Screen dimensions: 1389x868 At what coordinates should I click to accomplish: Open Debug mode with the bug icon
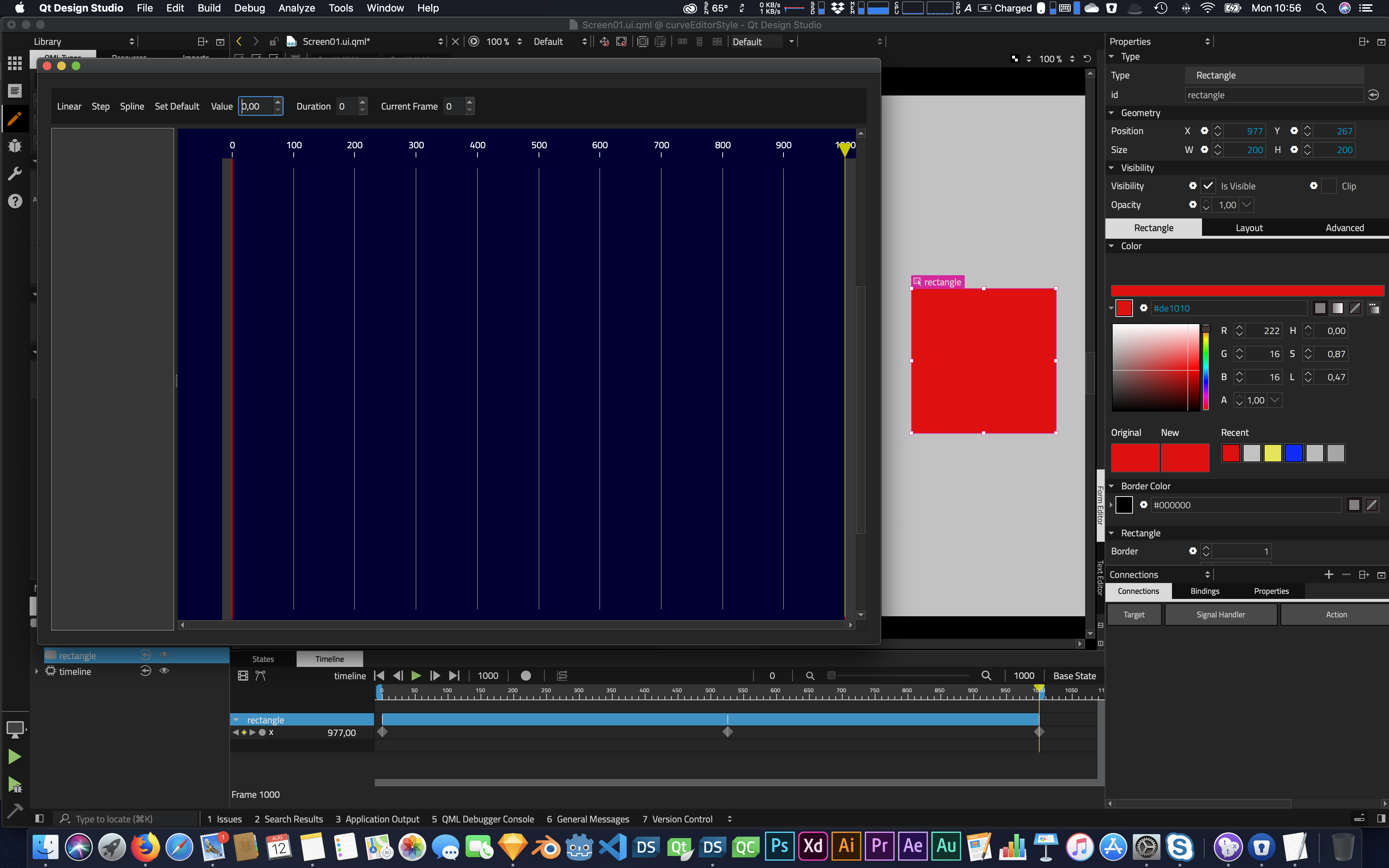pos(15,146)
